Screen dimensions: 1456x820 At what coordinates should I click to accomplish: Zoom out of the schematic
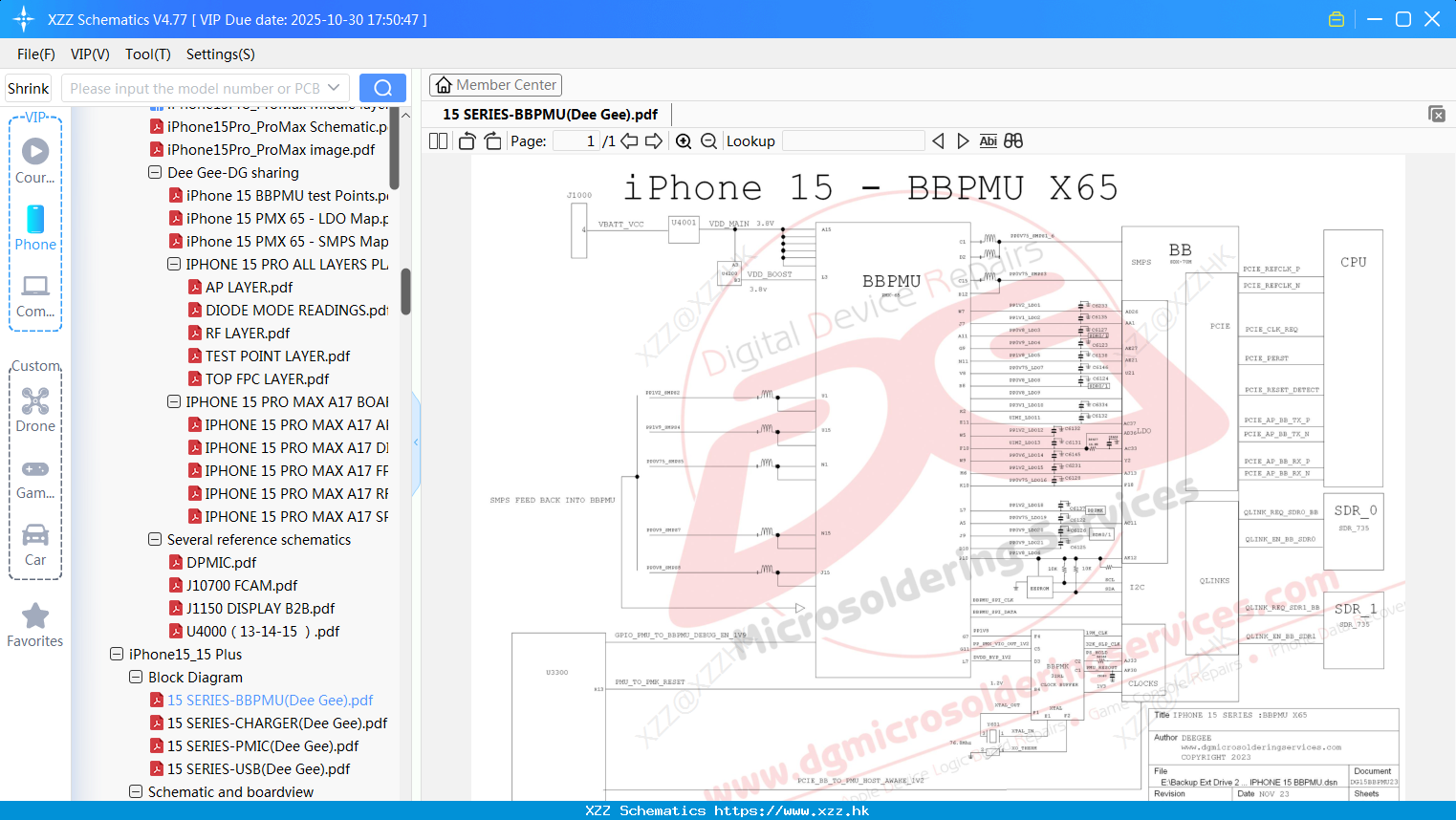point(708,140)
